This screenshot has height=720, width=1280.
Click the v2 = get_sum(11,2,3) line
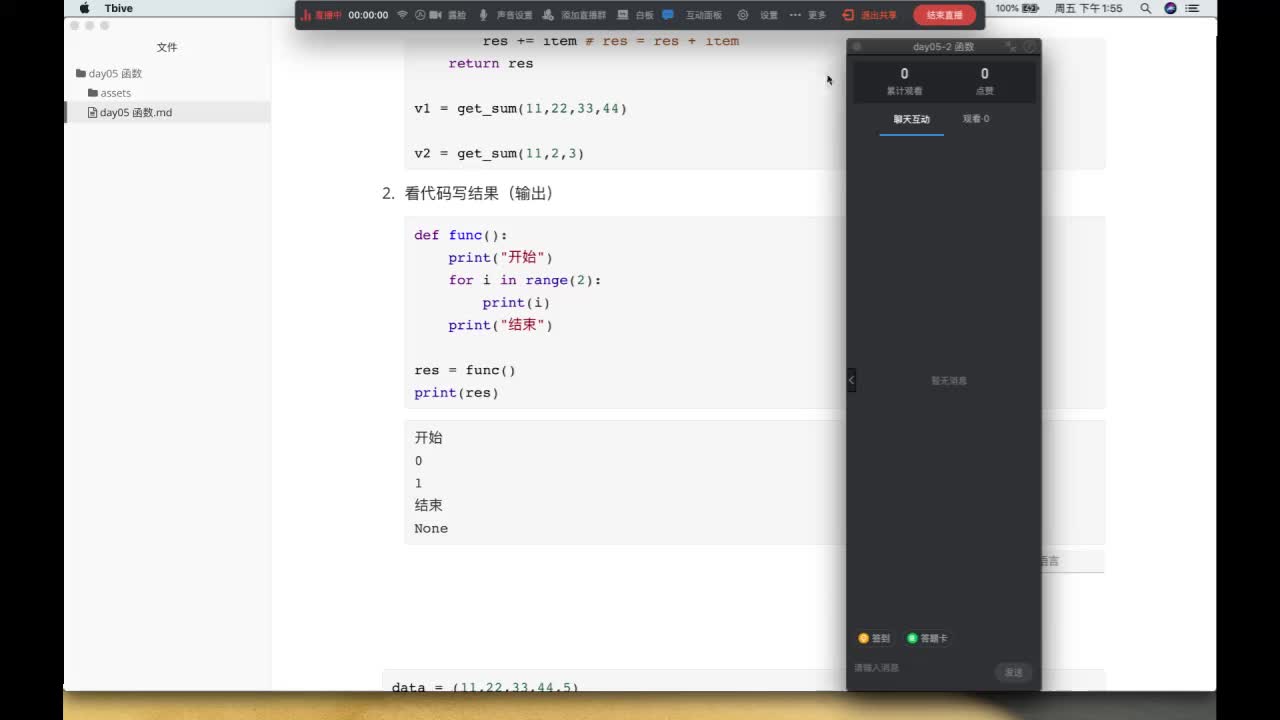[x=499, y=153]
